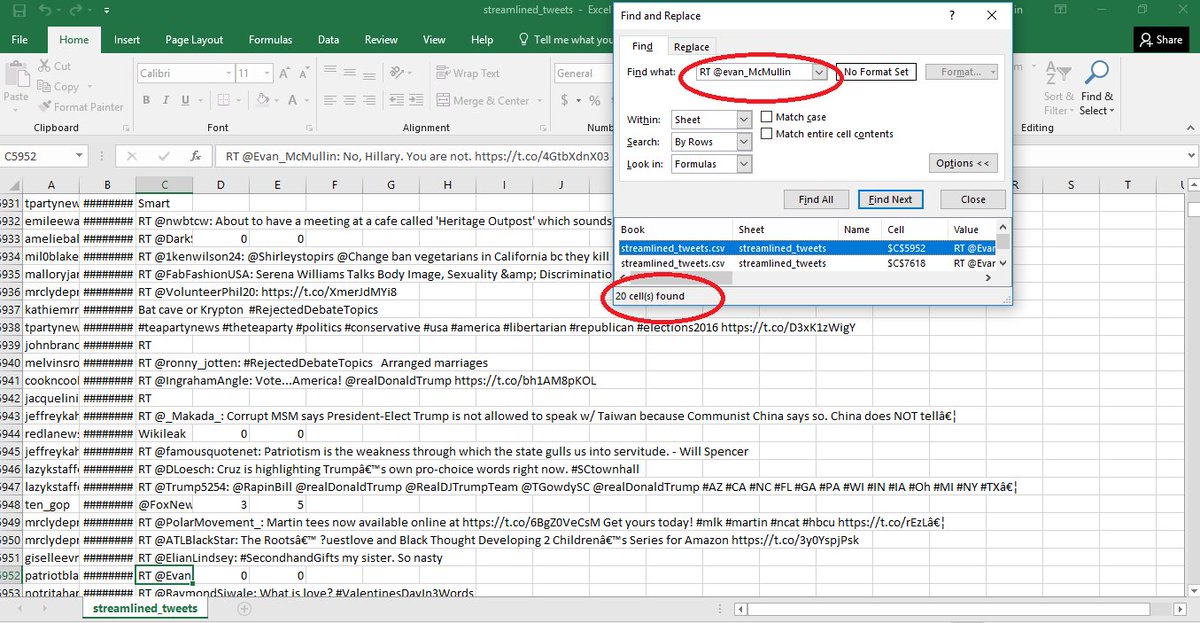This screenshot has width=1200, height=623.
Task: Open the File menu
Action: pos(20,40)
